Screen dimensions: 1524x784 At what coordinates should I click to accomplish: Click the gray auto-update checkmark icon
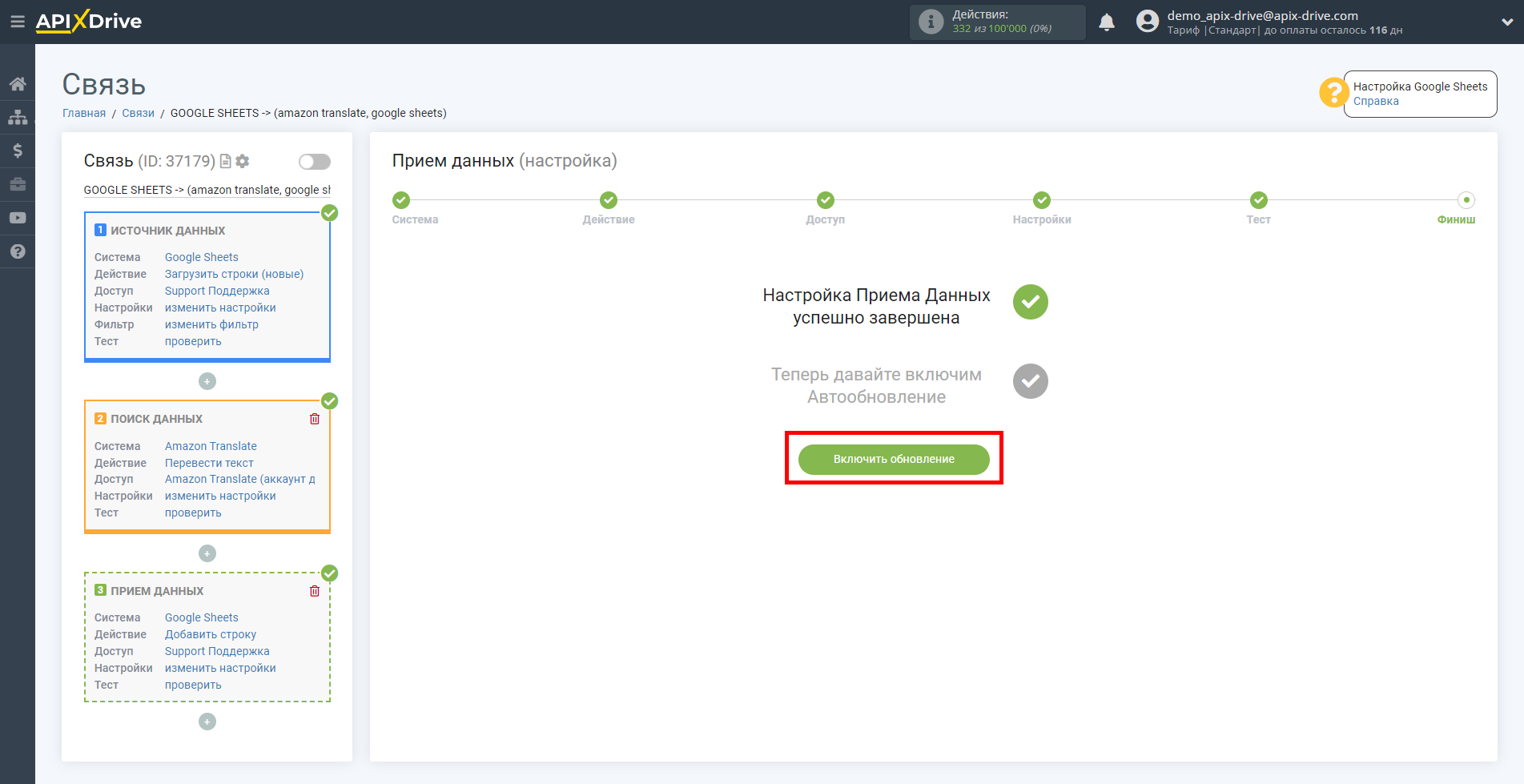[x=1031, y=381]
